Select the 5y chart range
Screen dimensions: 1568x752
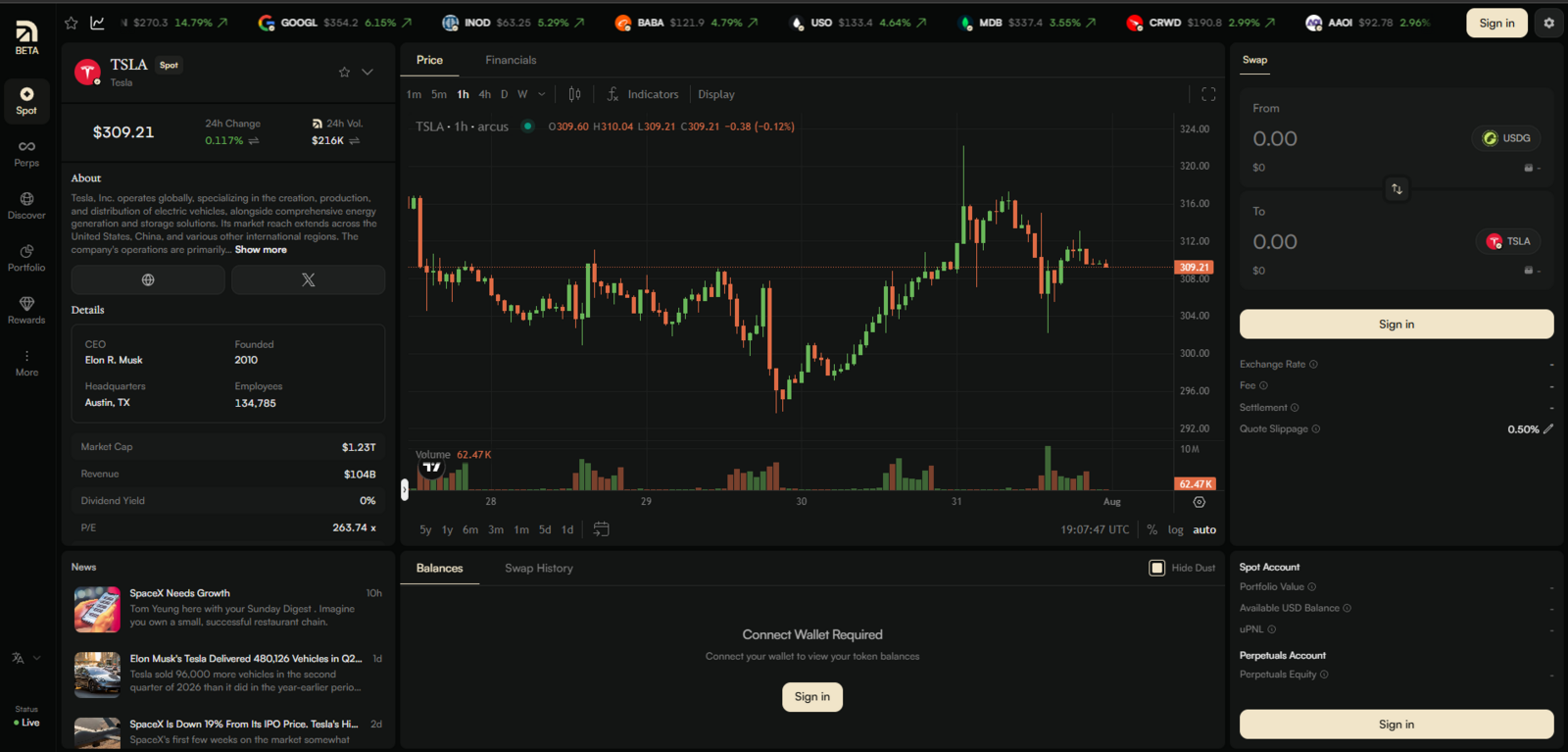click(425, 529)
